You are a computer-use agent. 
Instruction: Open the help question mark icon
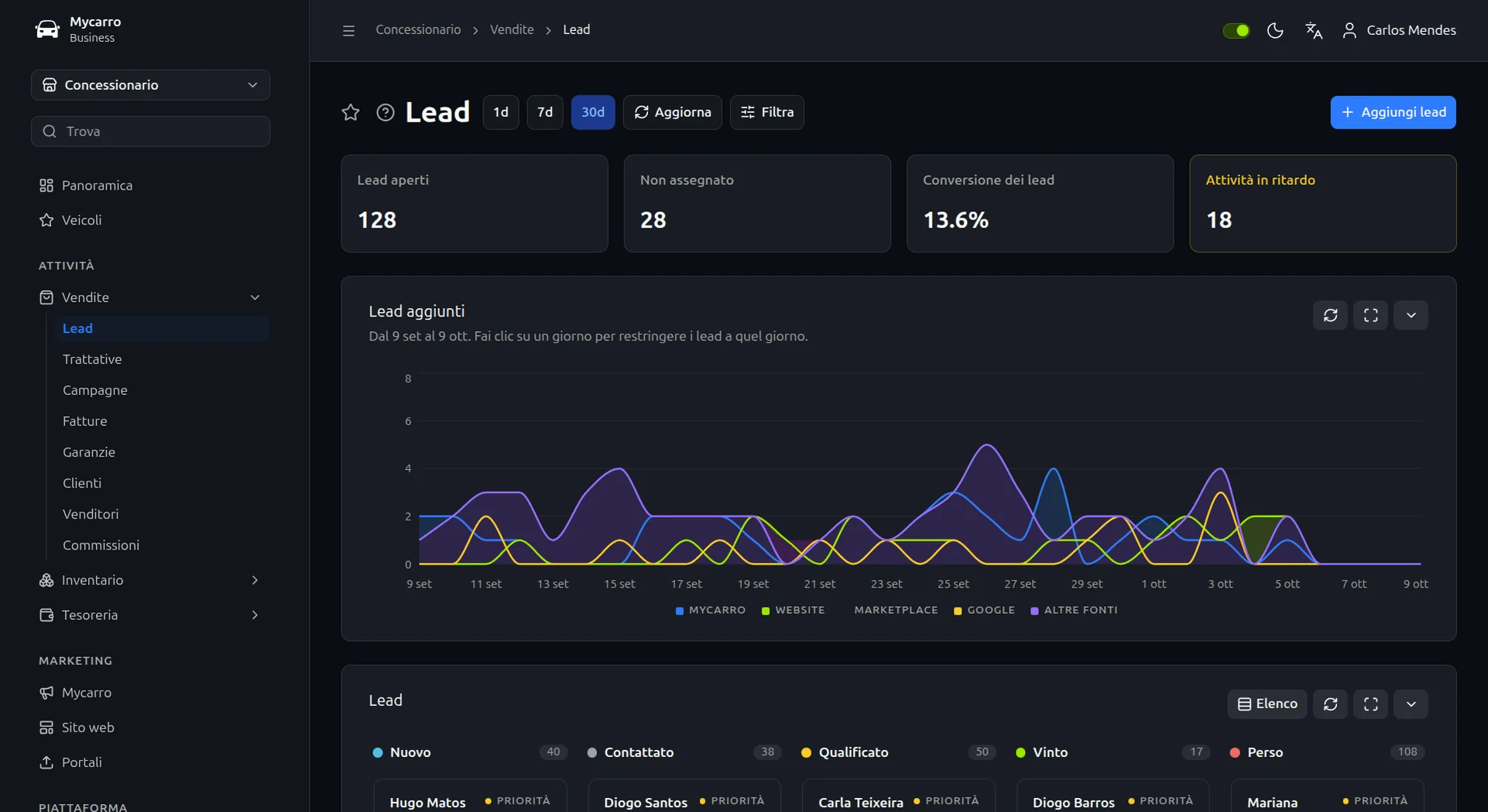pos(386,112)
